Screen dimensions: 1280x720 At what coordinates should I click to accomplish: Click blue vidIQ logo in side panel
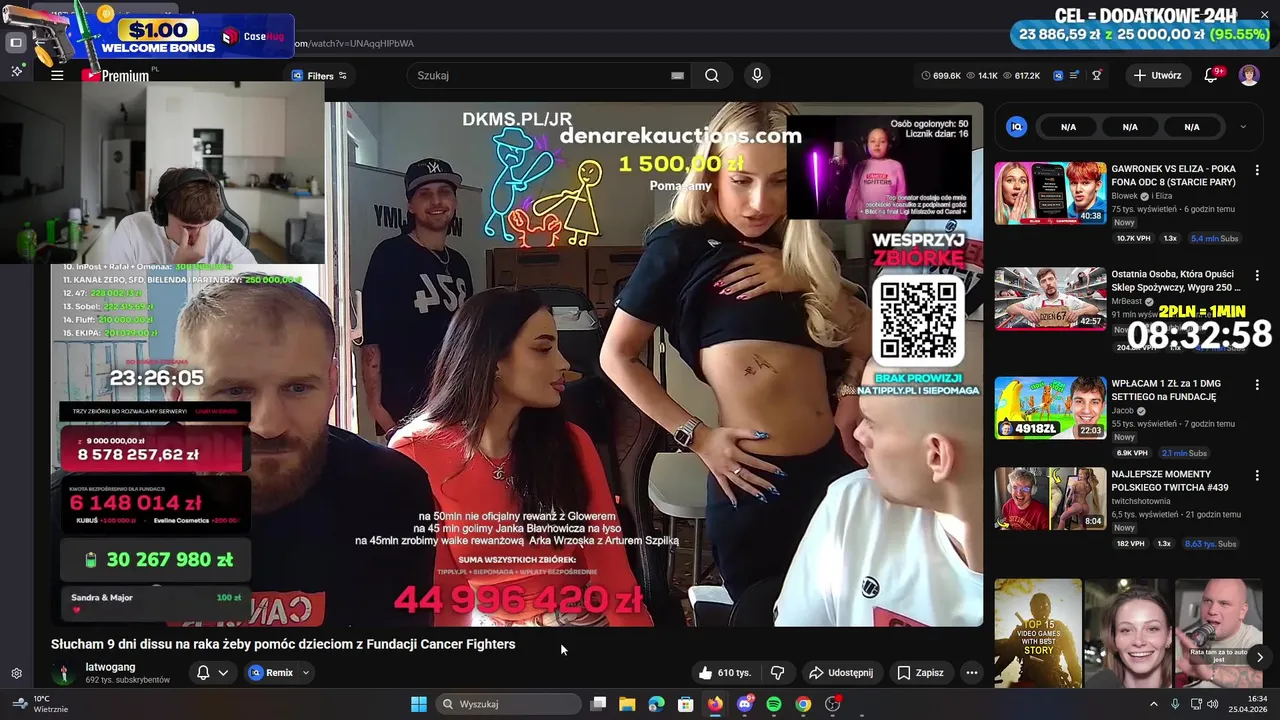pos(1016,127)
